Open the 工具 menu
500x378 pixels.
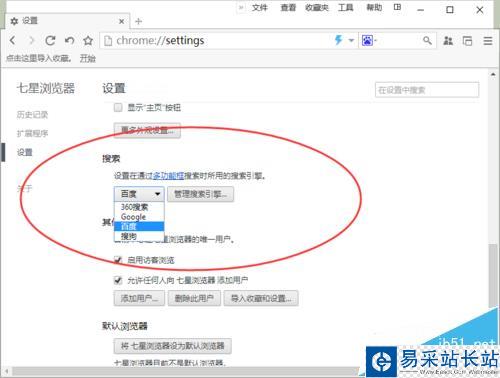point(346,7)
